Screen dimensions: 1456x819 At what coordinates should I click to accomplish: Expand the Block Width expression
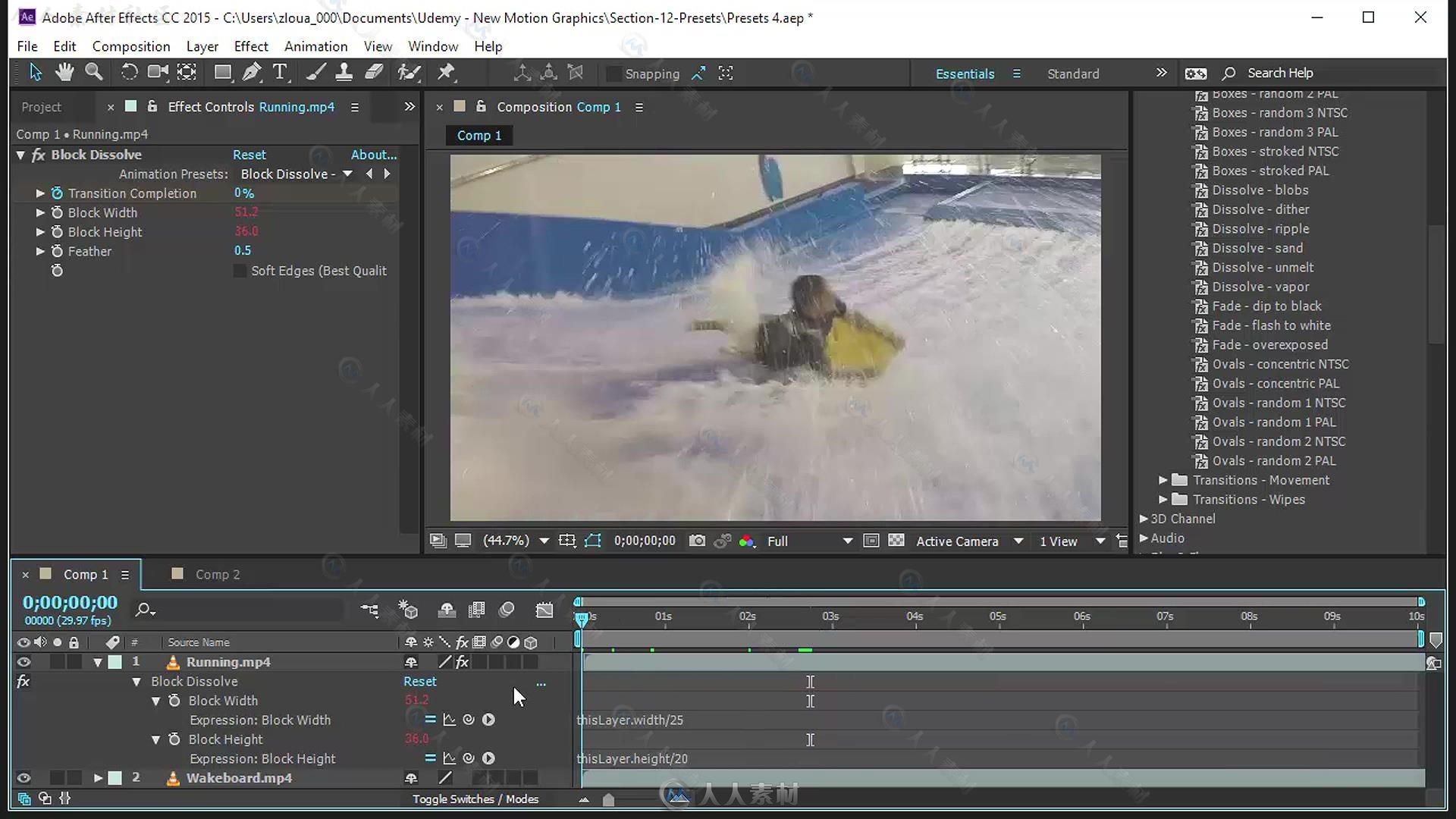[155, 700]
